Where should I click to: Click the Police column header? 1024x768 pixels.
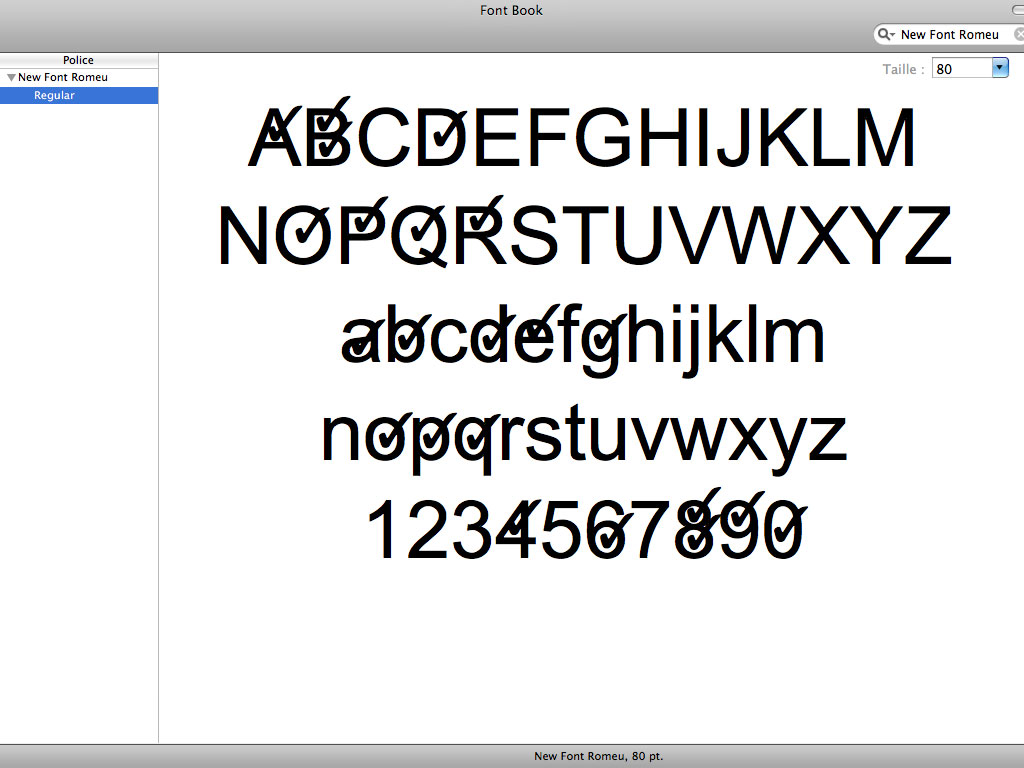coord(78,60)
